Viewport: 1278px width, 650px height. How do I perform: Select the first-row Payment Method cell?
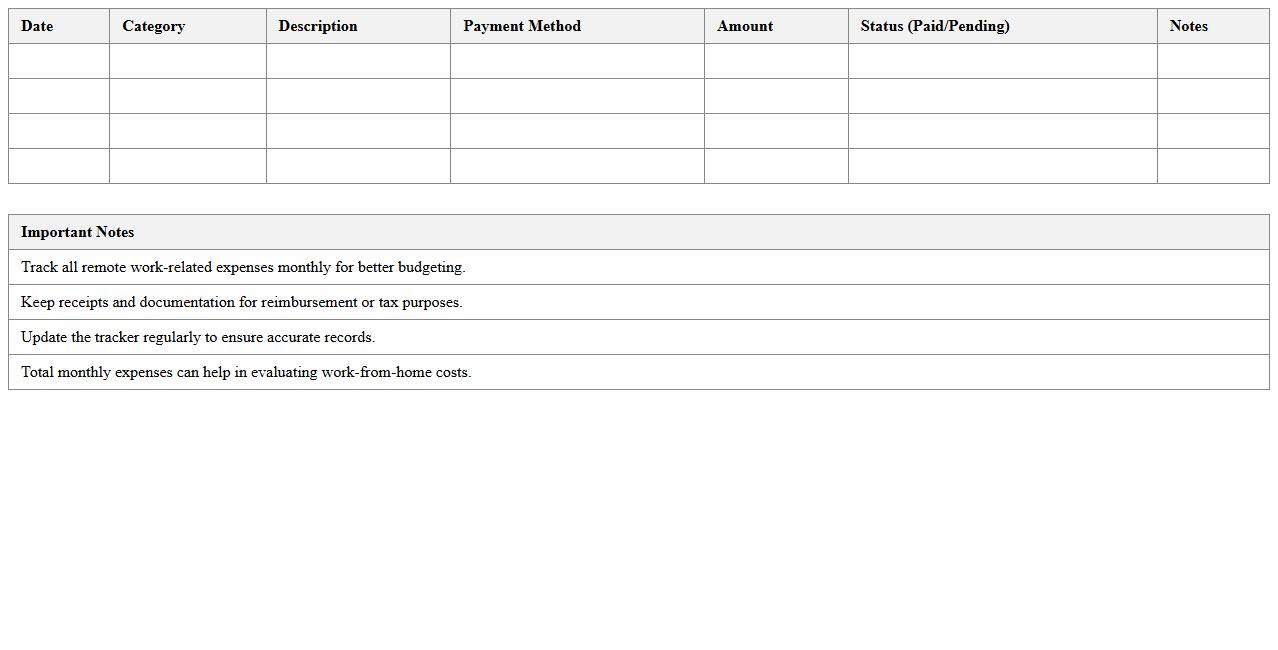[577, 61]
